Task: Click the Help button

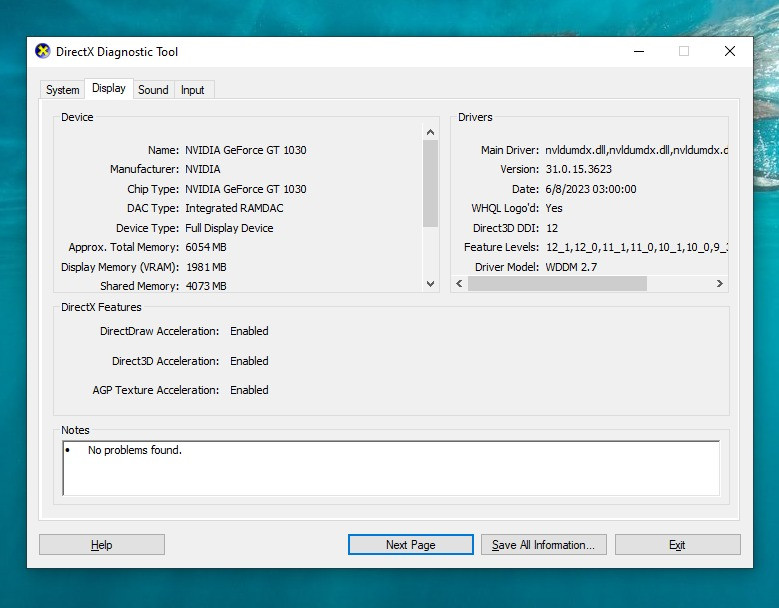Action: [x=102, y=544]
